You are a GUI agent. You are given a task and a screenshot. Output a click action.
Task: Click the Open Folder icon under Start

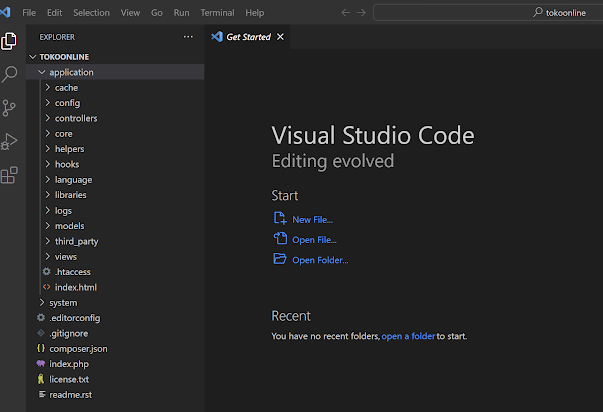(280, 259)
